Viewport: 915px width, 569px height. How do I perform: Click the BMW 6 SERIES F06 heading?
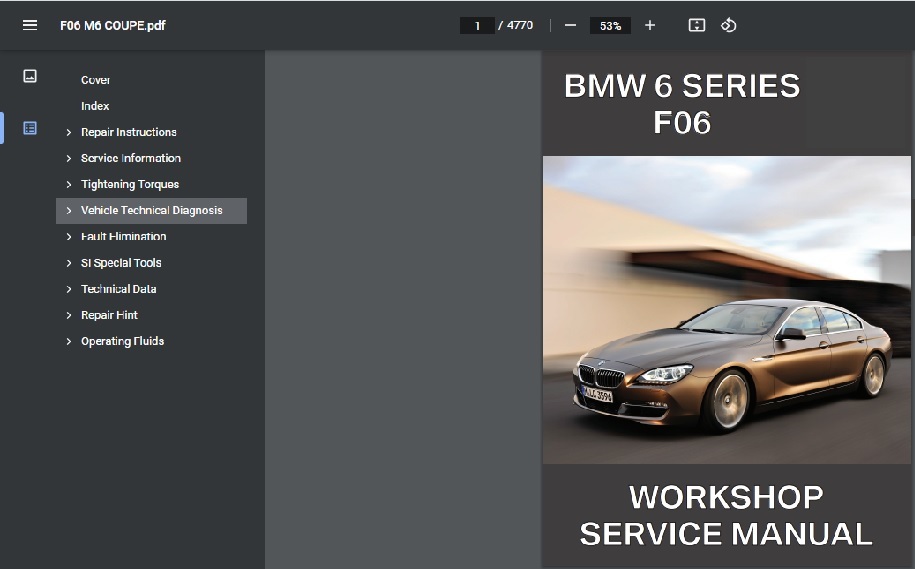tap(682, 104)
